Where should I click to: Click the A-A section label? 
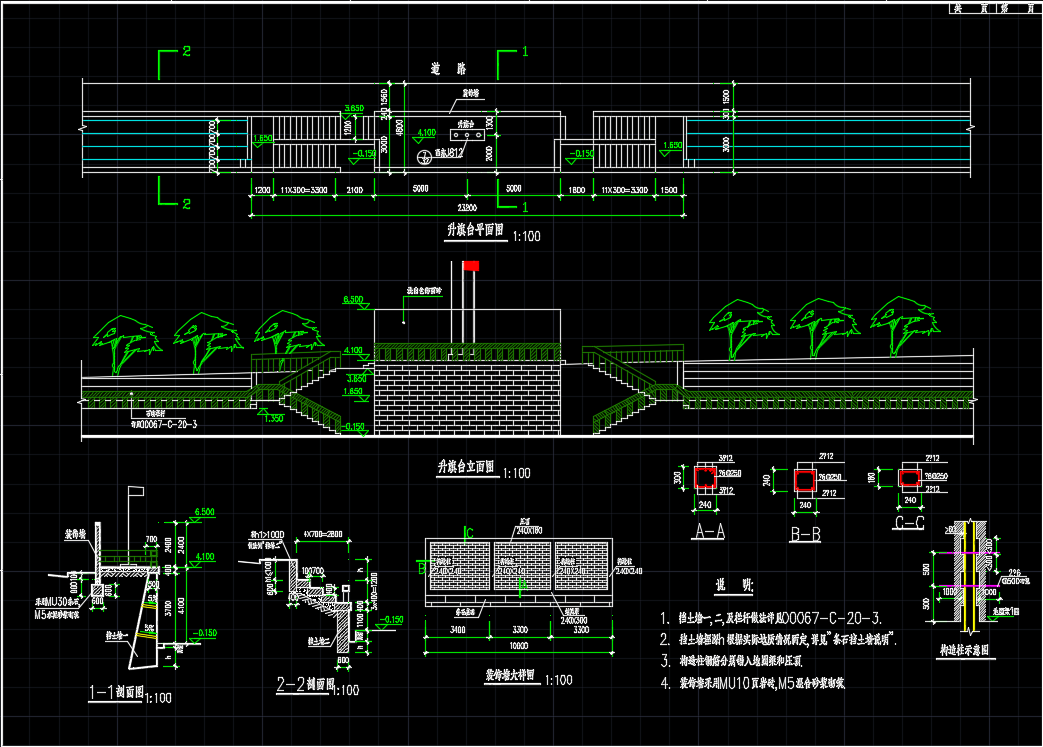pos(709,530)
